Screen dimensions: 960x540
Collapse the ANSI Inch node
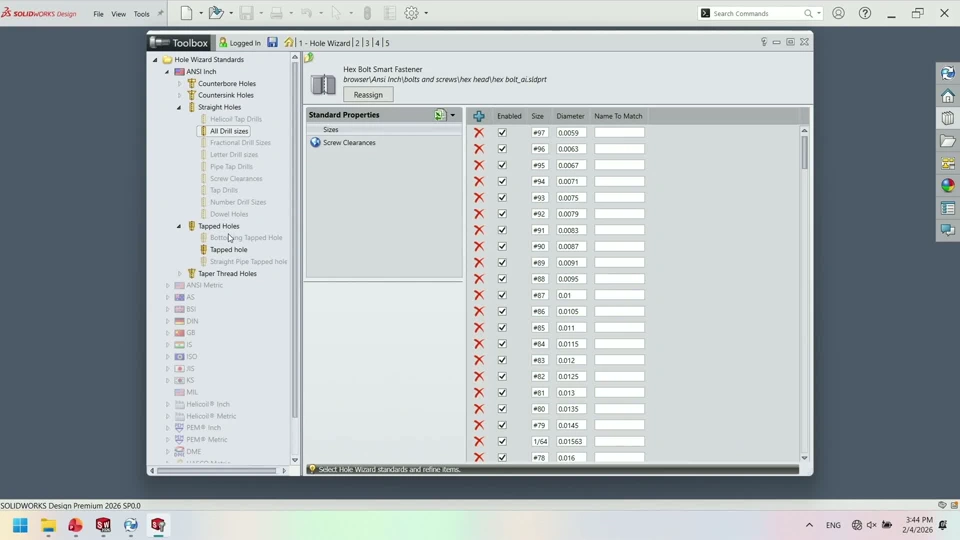(x=167, y=72)
